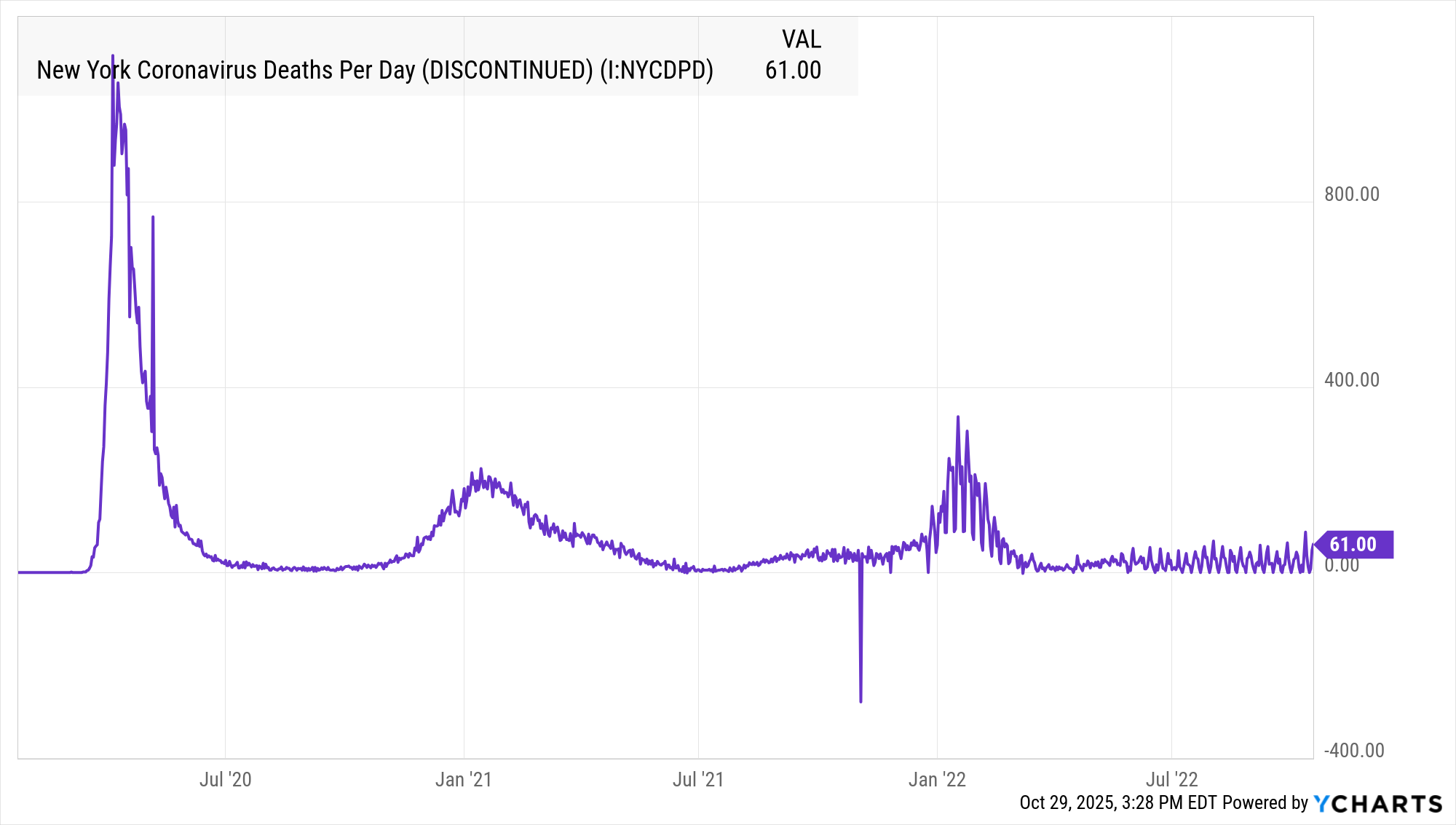Click the 800.00 y-axis label
Image resolution: width=1456 pixels, height=825 pixels.
click(x=1351, y=194)
